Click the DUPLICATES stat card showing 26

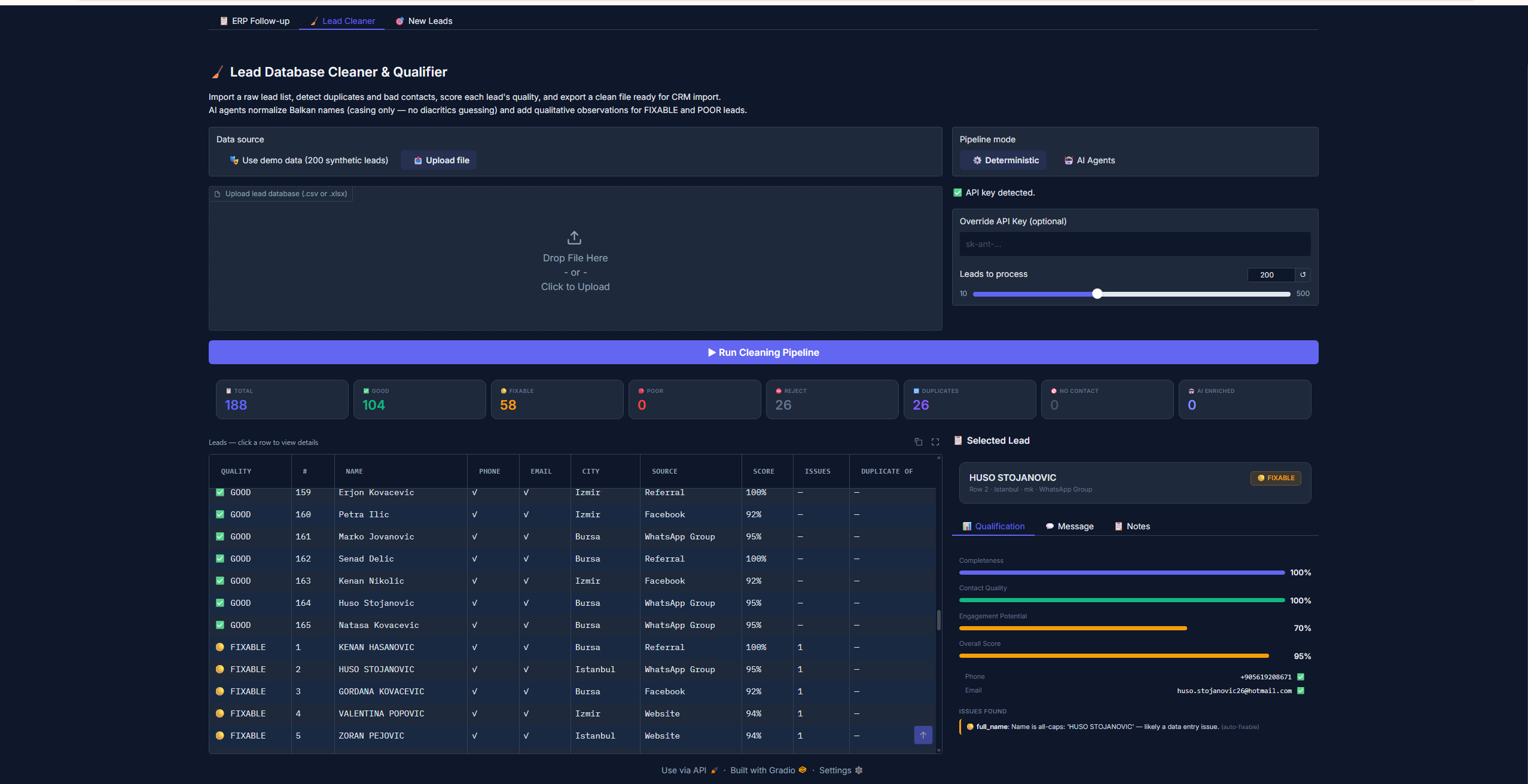tap(969, 399)
